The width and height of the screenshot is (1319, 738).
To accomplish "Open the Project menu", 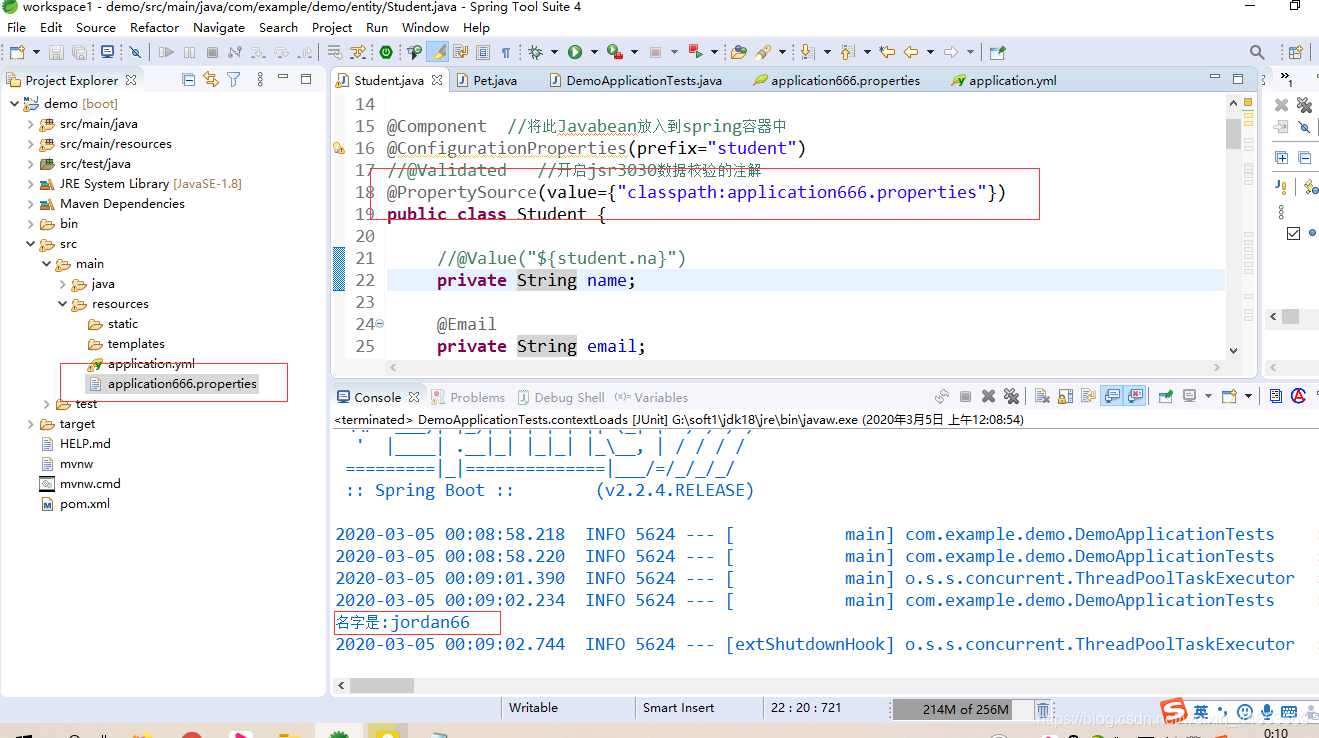I will [332, 27].
